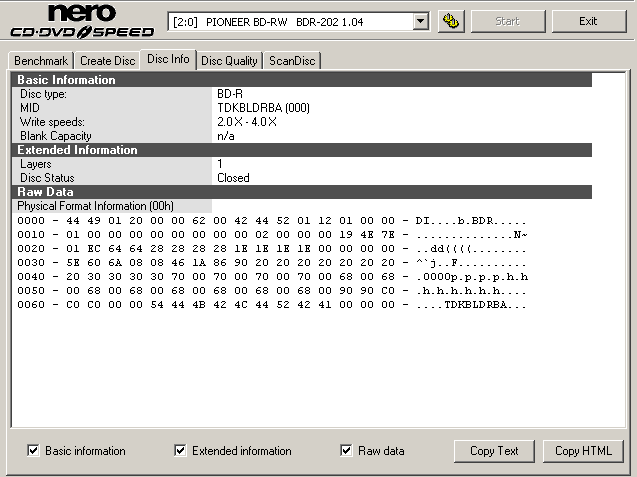Click the Nero CD-DVD Speed logo

click(82, 21)
